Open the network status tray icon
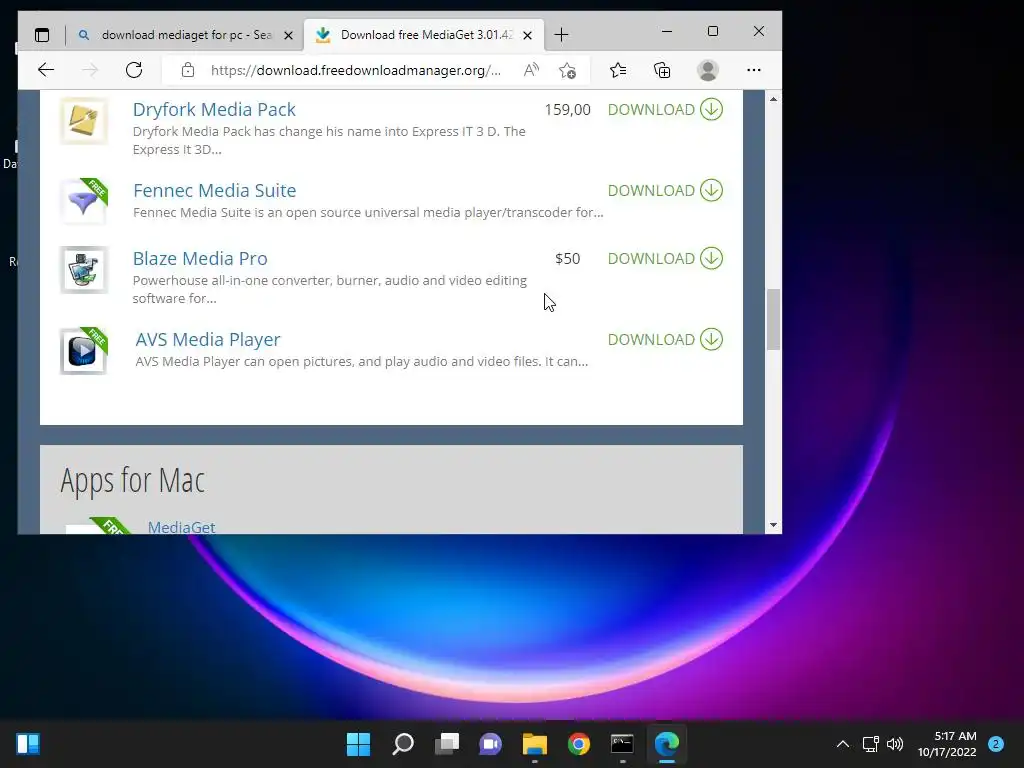 (871, 744)
